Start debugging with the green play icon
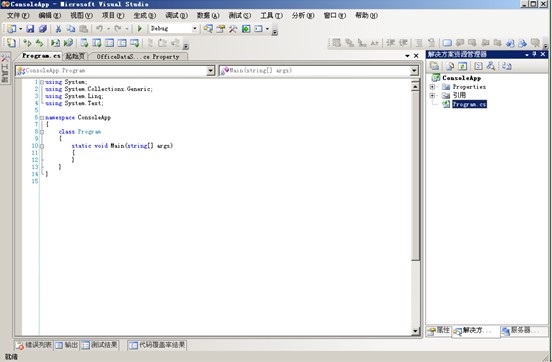552x362 pixels. point(140,29)
